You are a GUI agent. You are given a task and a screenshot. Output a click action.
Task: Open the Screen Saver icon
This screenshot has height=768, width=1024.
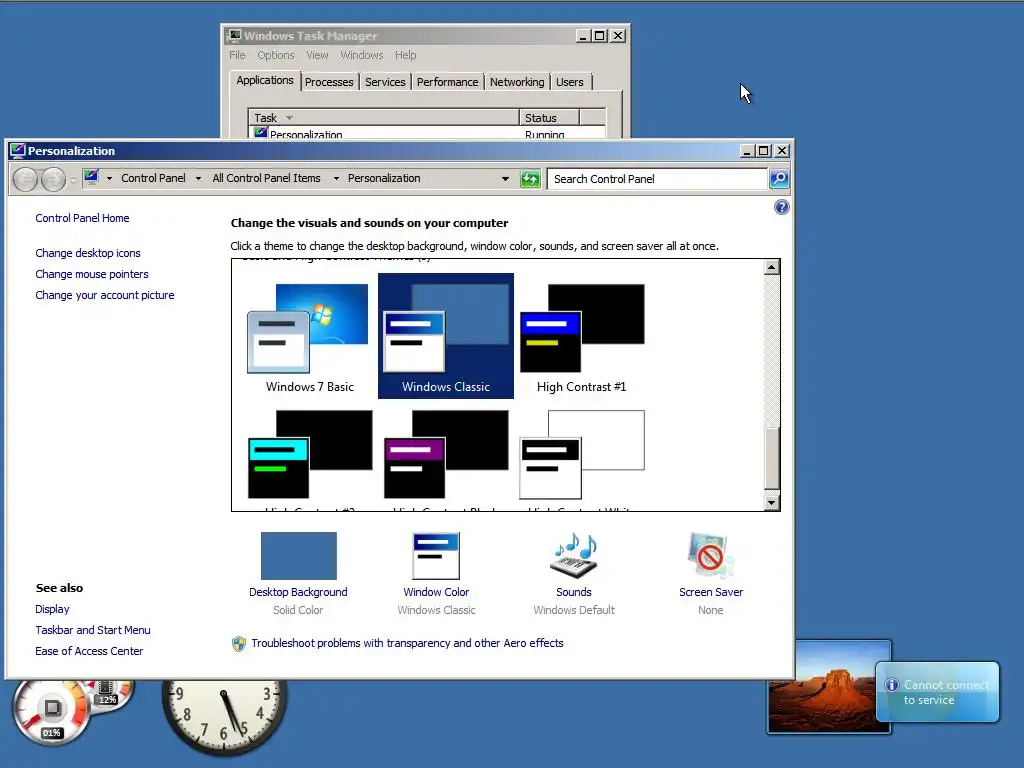pyautogui.click(x=710, y=556)
